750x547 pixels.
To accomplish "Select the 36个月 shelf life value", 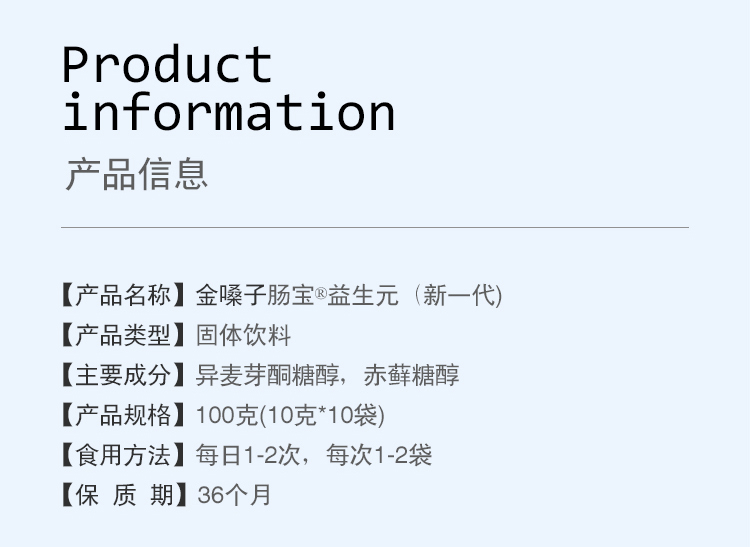I will click(234, 495).
